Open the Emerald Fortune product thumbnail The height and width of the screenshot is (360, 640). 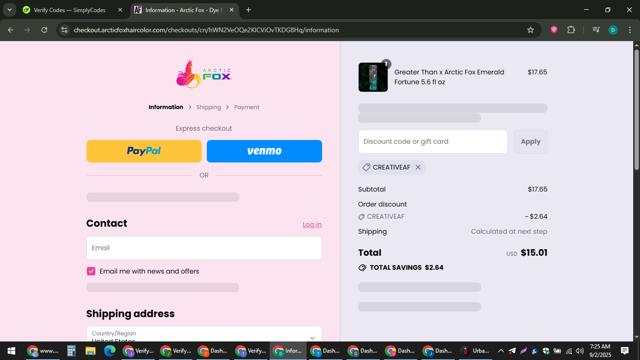pyautogui.click(x=373, y=77)
